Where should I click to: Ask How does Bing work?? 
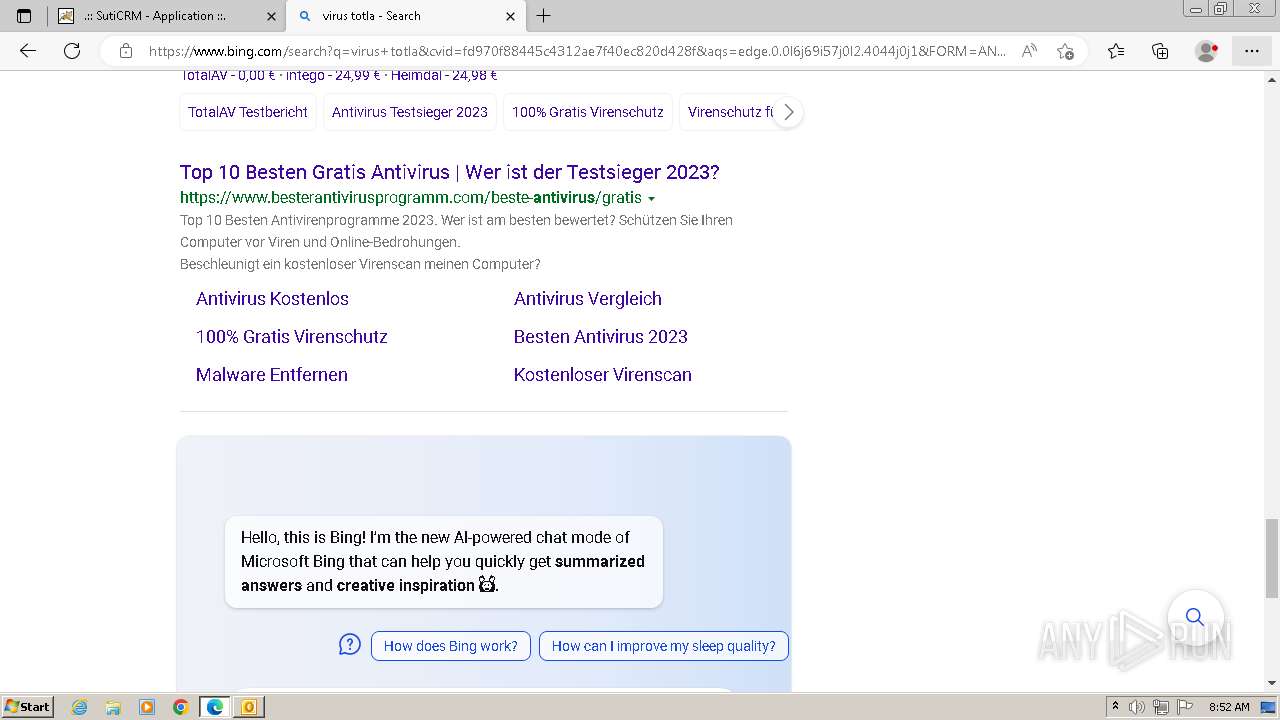pos(451,646)
